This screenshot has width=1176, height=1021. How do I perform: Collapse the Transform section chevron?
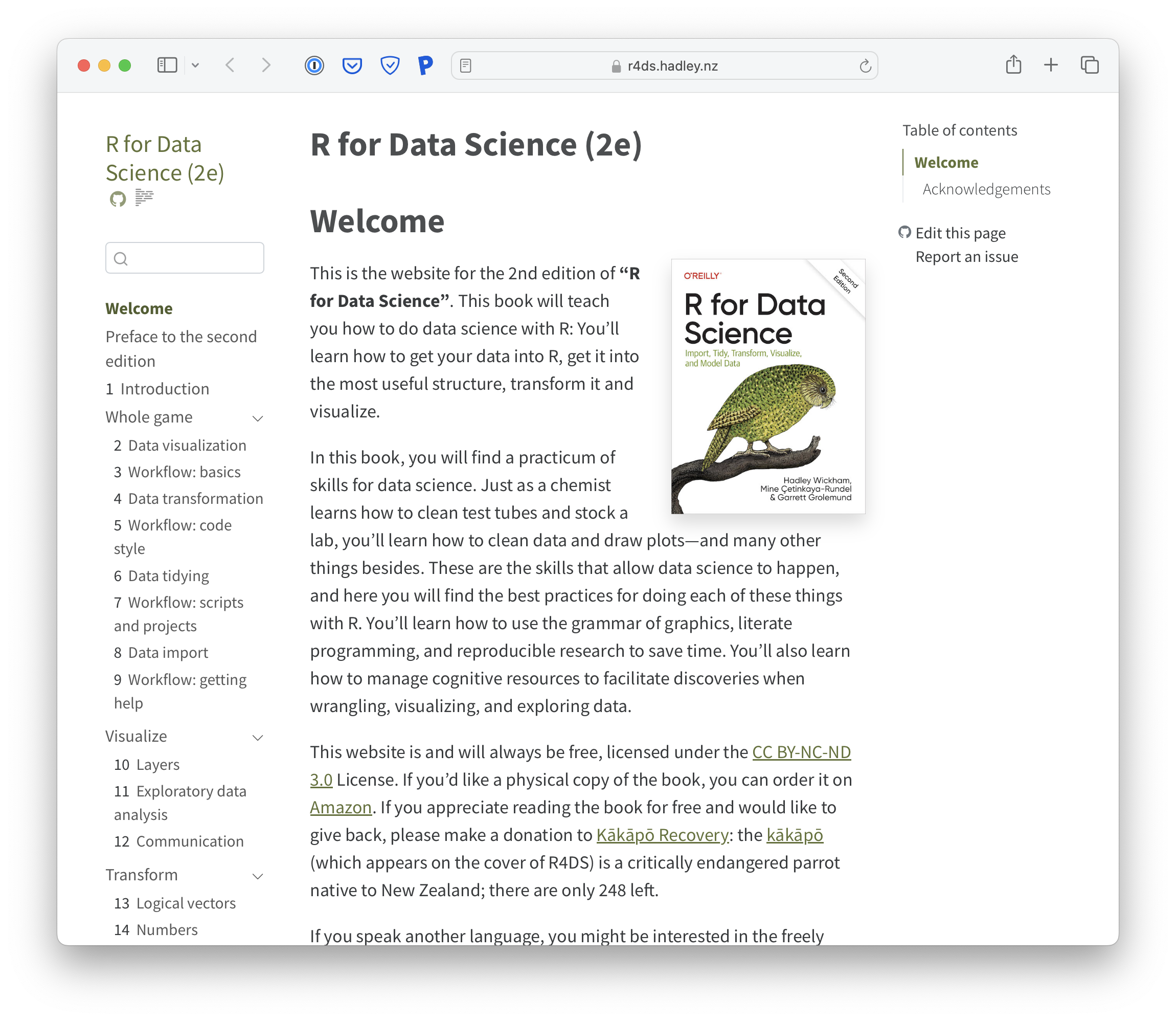[x=257, y=876]
